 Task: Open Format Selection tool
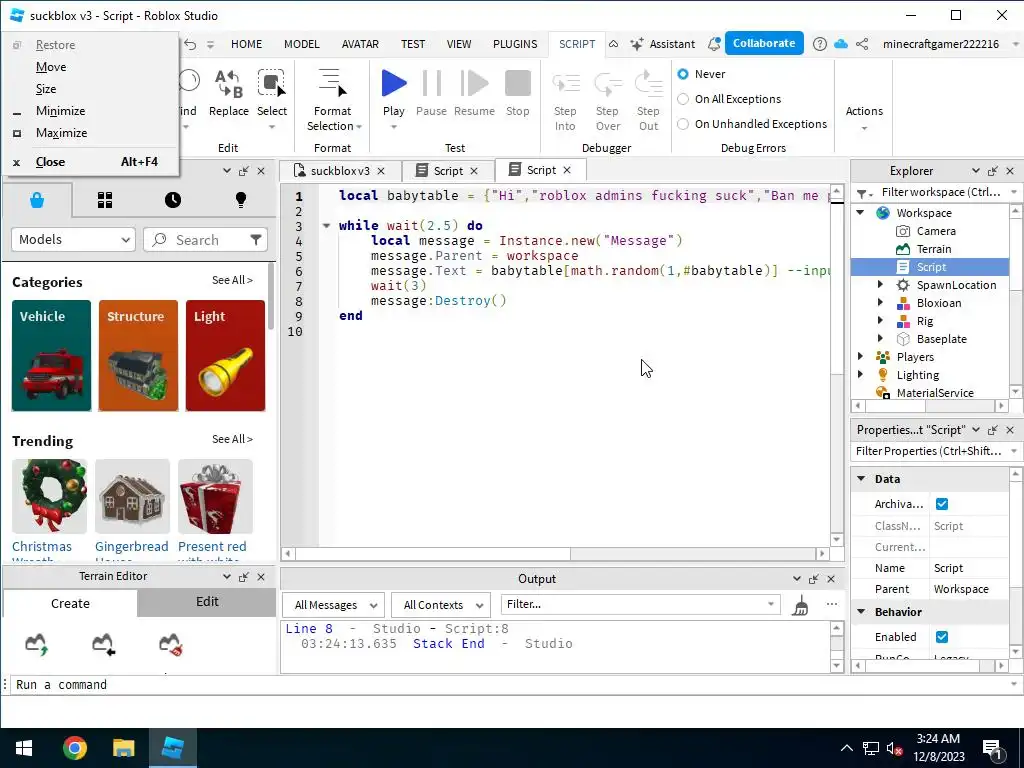pos(332,99)
